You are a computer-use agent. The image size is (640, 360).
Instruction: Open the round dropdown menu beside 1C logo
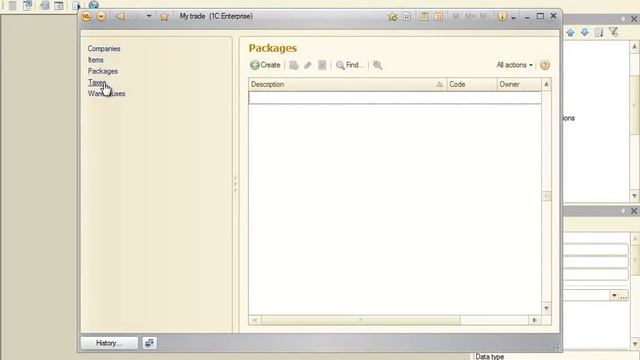(x=101, y=16)
